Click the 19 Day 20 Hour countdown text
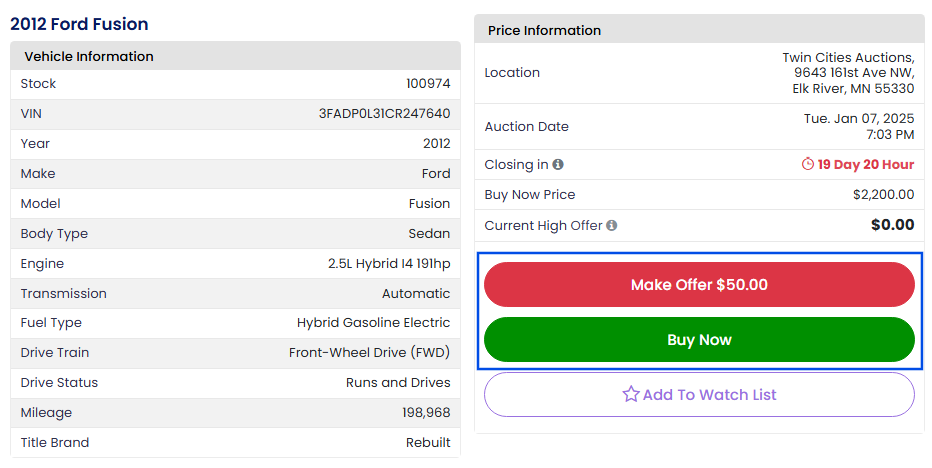 pos(865,165)
